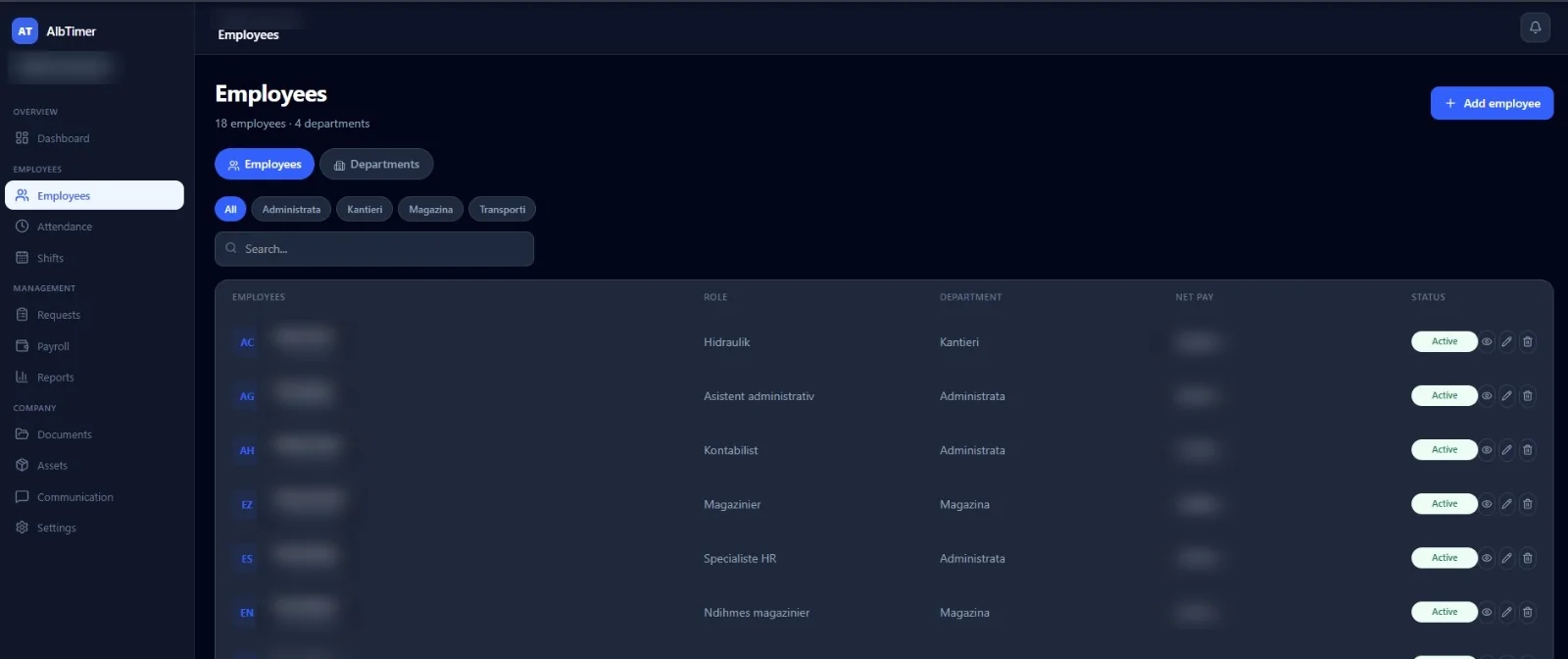The height and width of the screenshot is (659, 1568).
Task: Open Documents in the sidebar
Action: click(x=94, y=434)
